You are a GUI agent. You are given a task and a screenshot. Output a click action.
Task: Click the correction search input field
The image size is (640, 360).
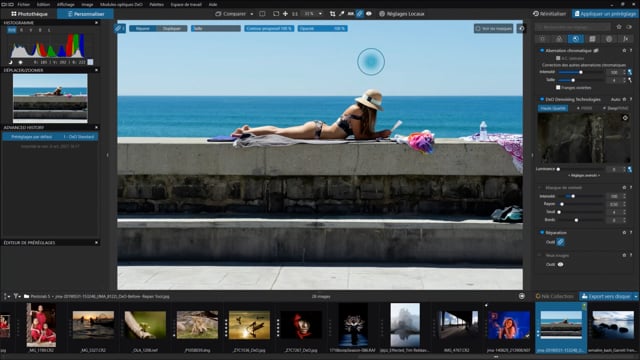click(573, 27)
